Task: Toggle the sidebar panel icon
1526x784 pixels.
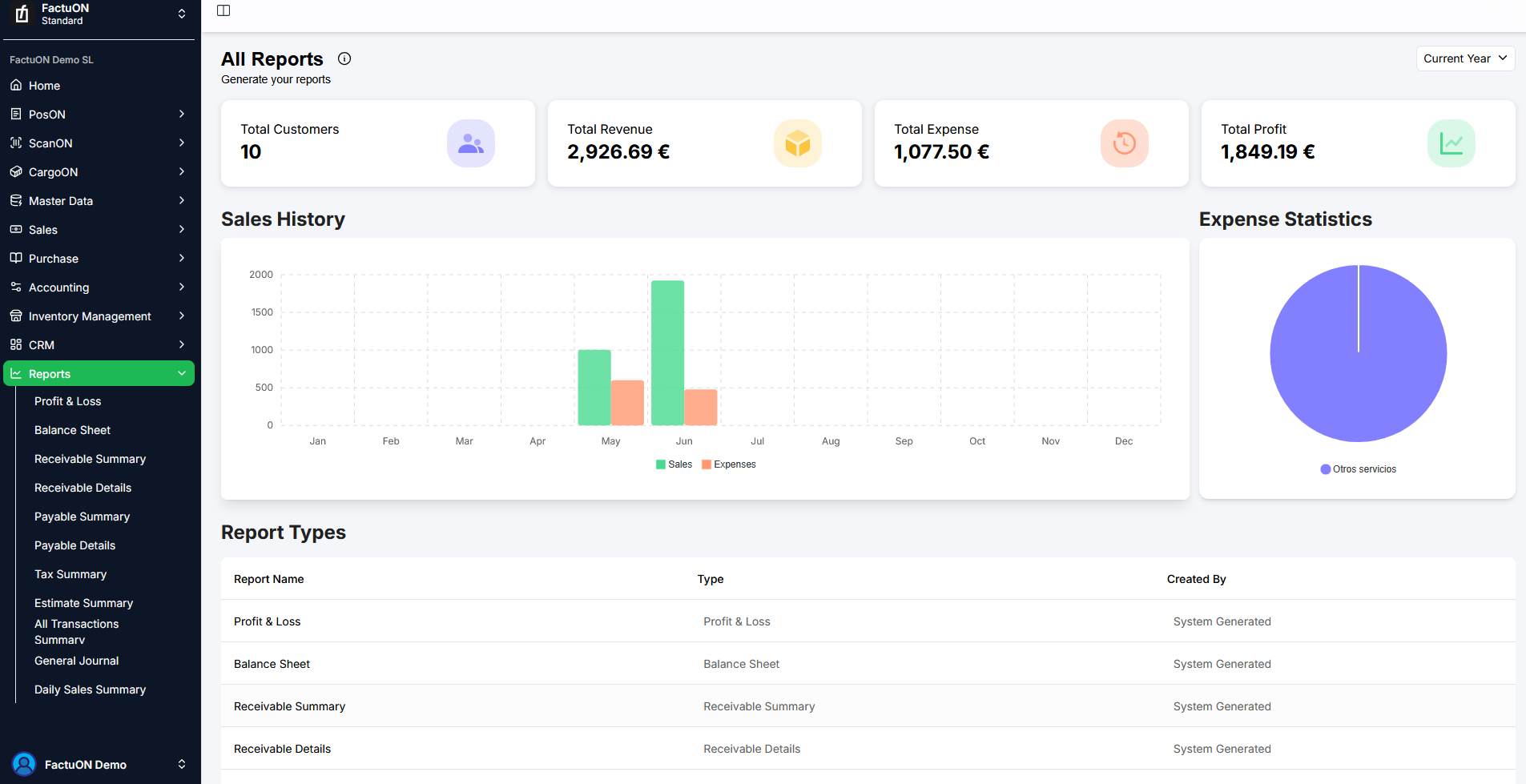Action: [223, 10]
